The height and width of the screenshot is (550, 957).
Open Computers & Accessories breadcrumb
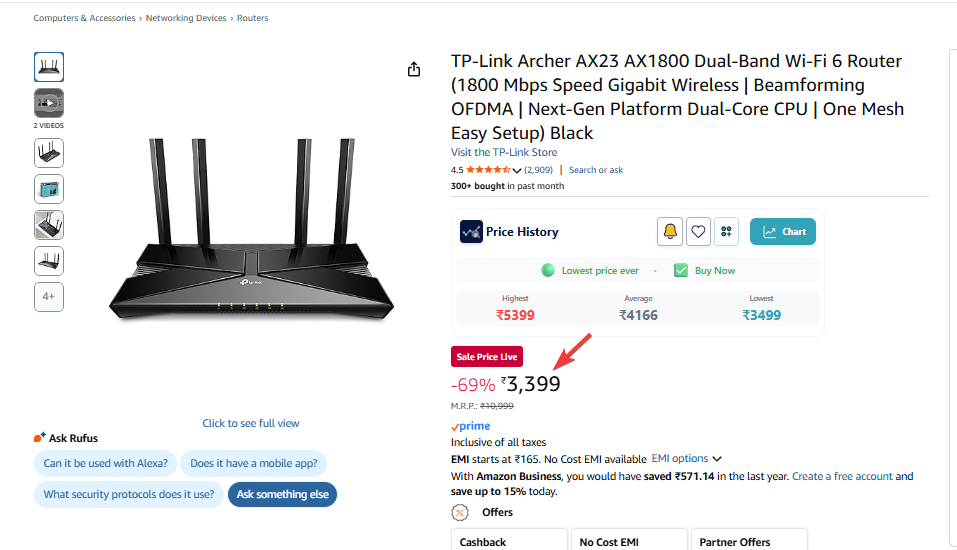[85, 18]
